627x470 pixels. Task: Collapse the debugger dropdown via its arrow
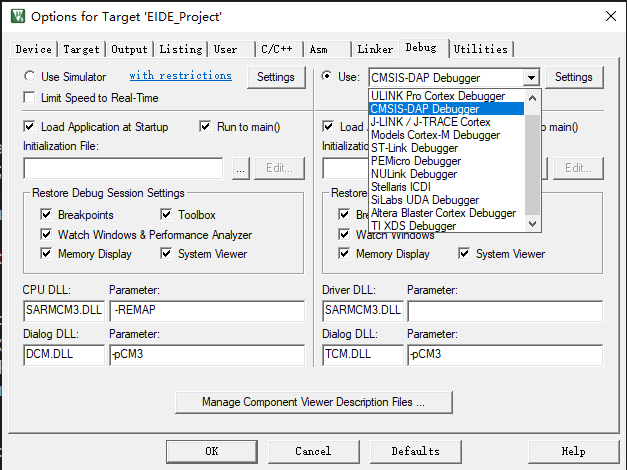pyautogui.click(x=531, y=77)
